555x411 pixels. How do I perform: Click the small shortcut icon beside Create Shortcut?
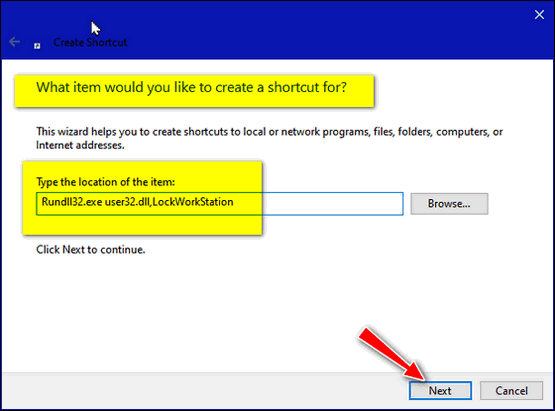(x=37, y=46)
